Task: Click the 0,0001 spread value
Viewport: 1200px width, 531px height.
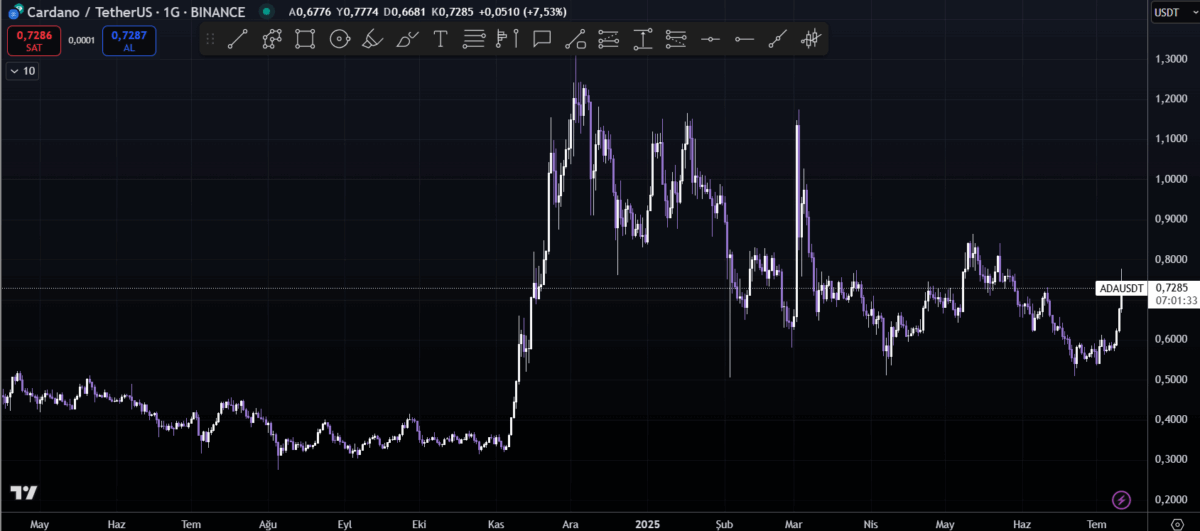Action: [x=82, y=41]
